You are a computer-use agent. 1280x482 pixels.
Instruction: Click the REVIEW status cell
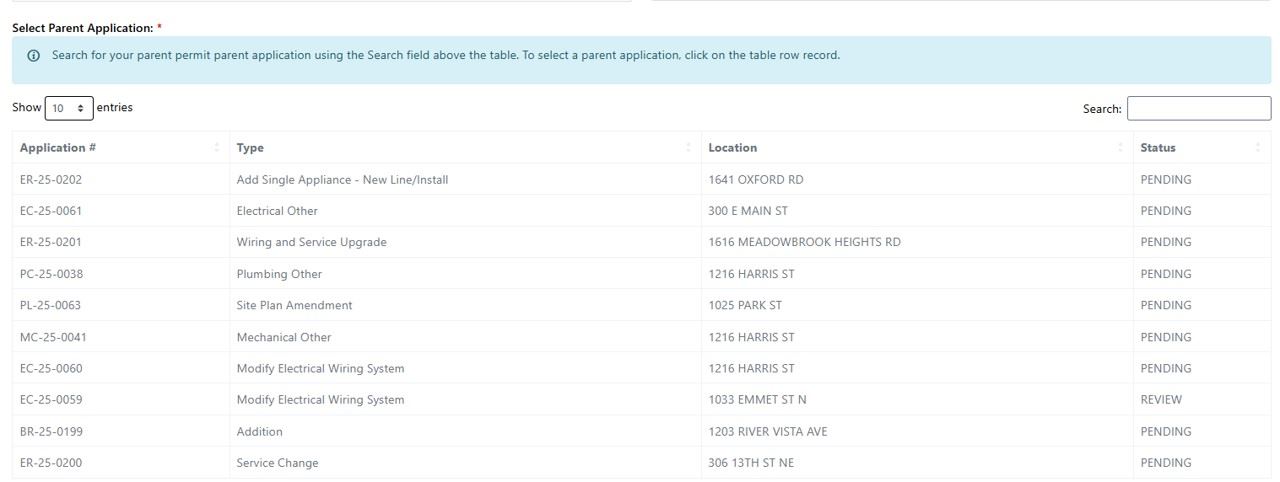pyautogui.click(x=1160, y=400)
